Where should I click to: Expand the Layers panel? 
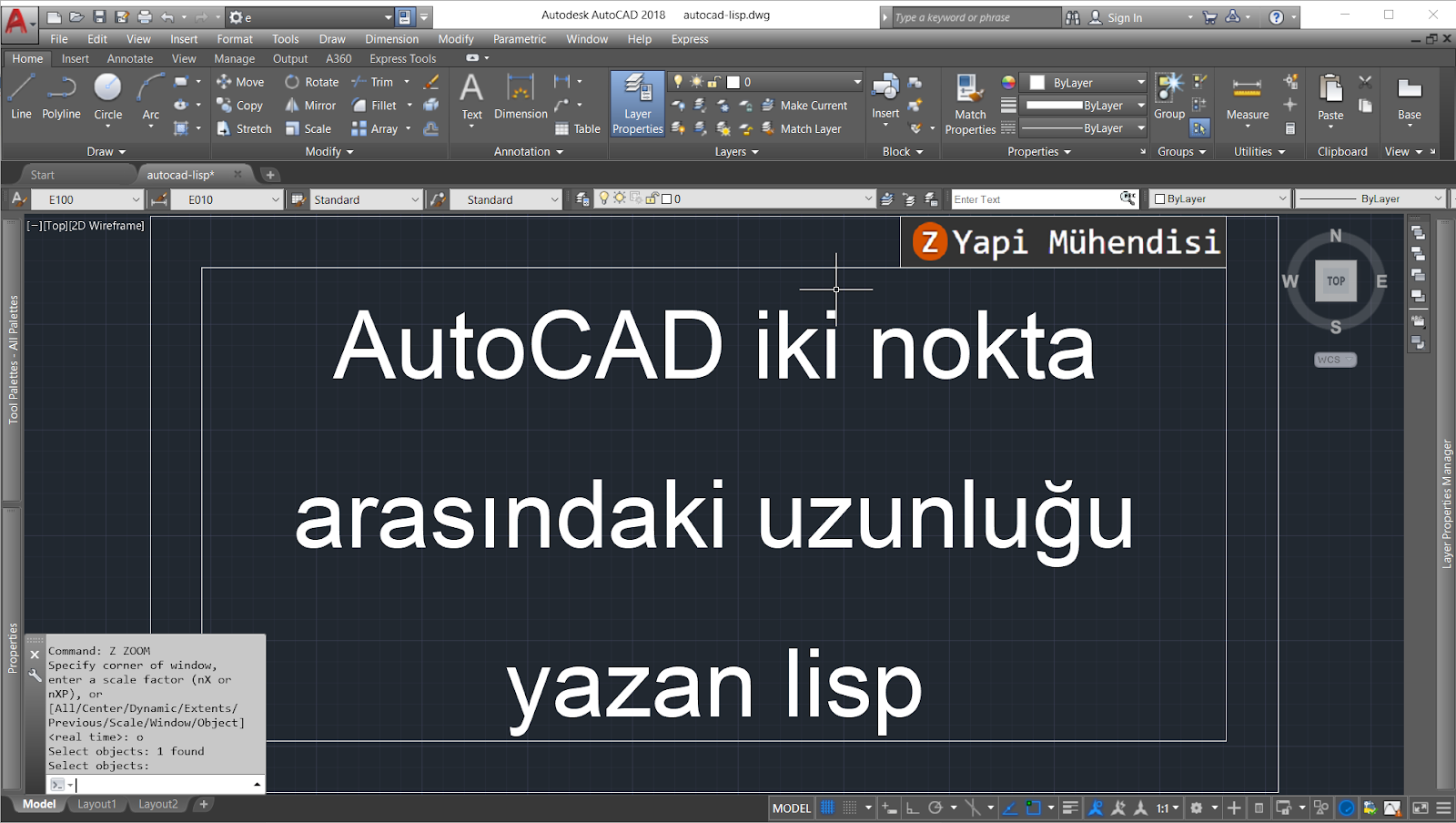pos(737,152)
